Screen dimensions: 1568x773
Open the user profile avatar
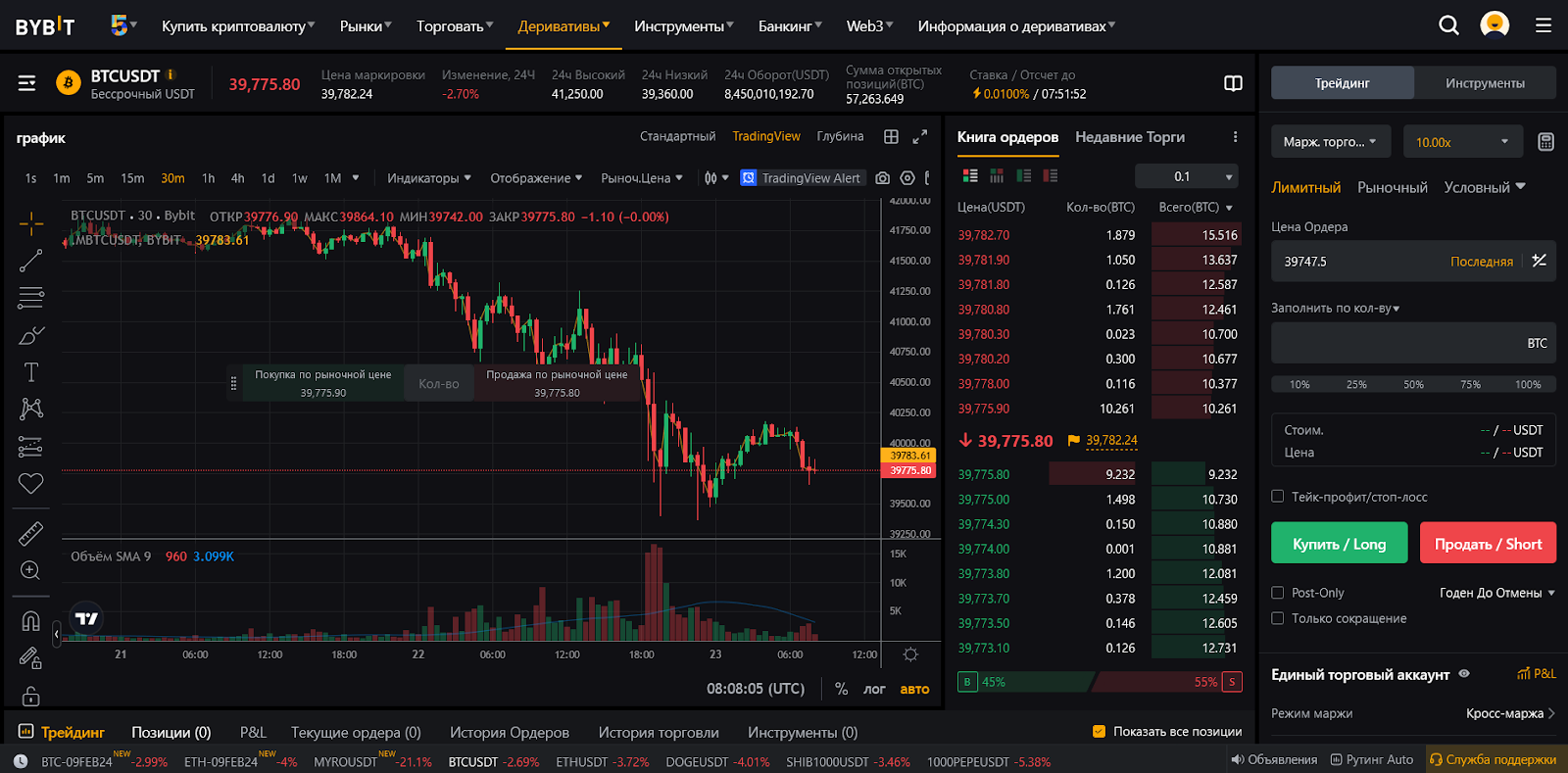pos(1494,24)
